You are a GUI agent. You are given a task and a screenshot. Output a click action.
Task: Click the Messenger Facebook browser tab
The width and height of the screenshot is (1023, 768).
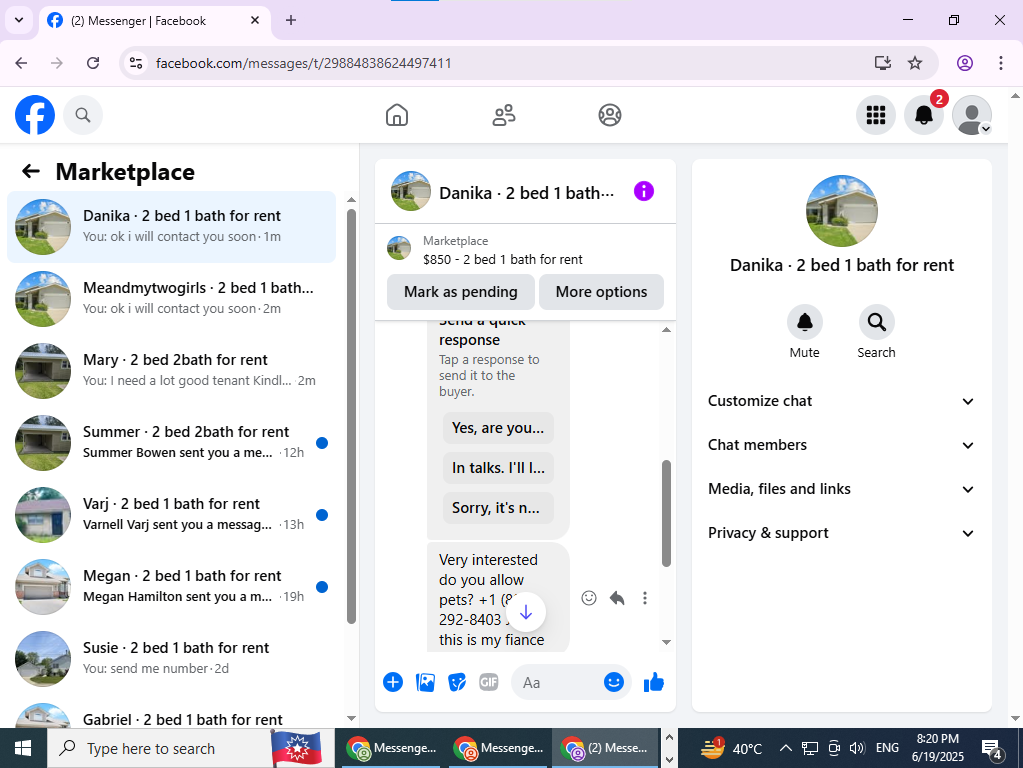155,21
